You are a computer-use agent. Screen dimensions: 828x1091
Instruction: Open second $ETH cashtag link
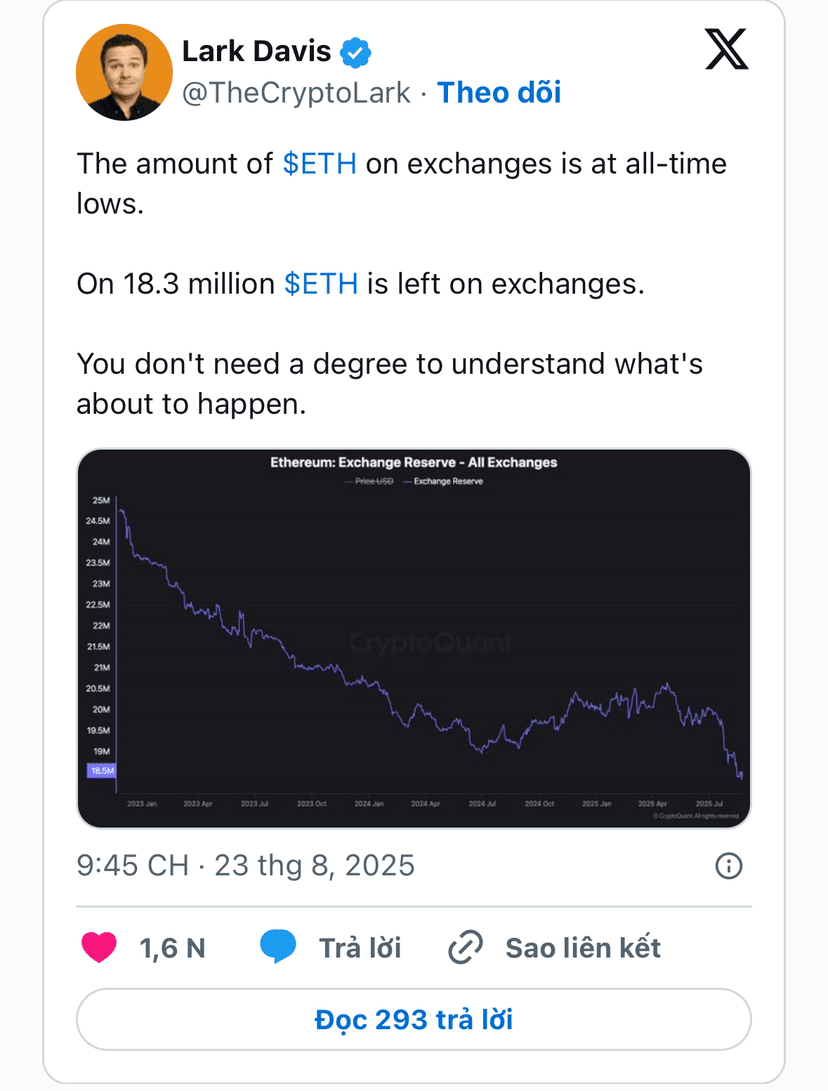(321, 284)
